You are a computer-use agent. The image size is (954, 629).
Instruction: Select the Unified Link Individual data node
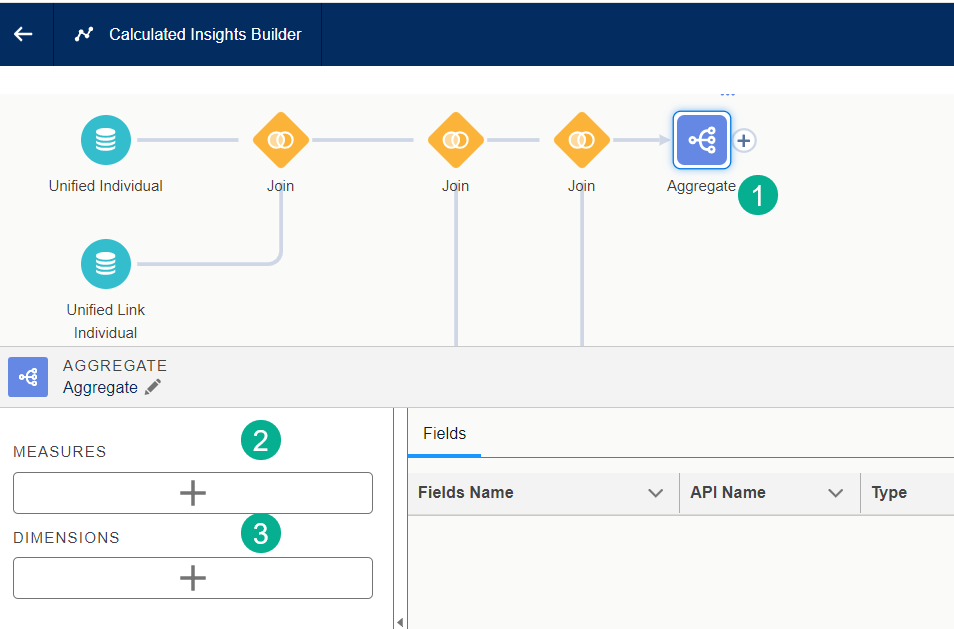[x=105, y=264]
